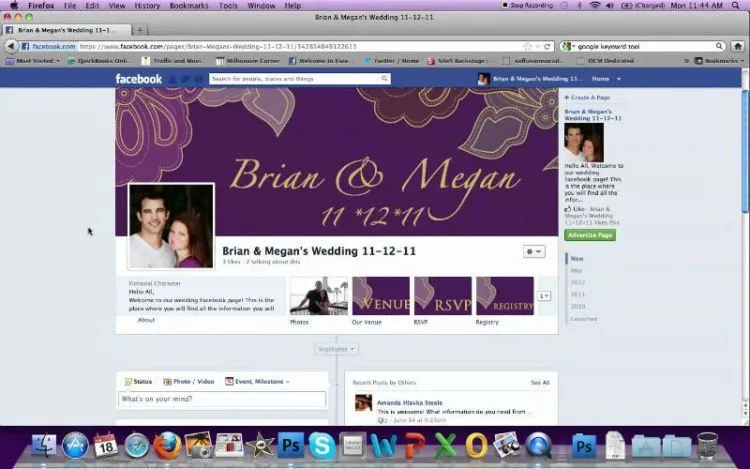Screen dimensions: 750x469
Task: Click into the What's on your mind field
Action: pyautogui.click(x=222, y=399)
